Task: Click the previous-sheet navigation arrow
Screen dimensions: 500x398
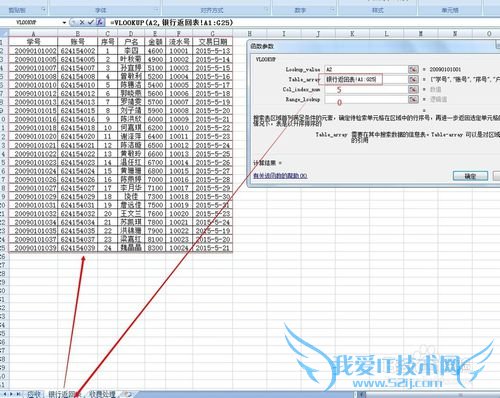Action: pos(11,394)
